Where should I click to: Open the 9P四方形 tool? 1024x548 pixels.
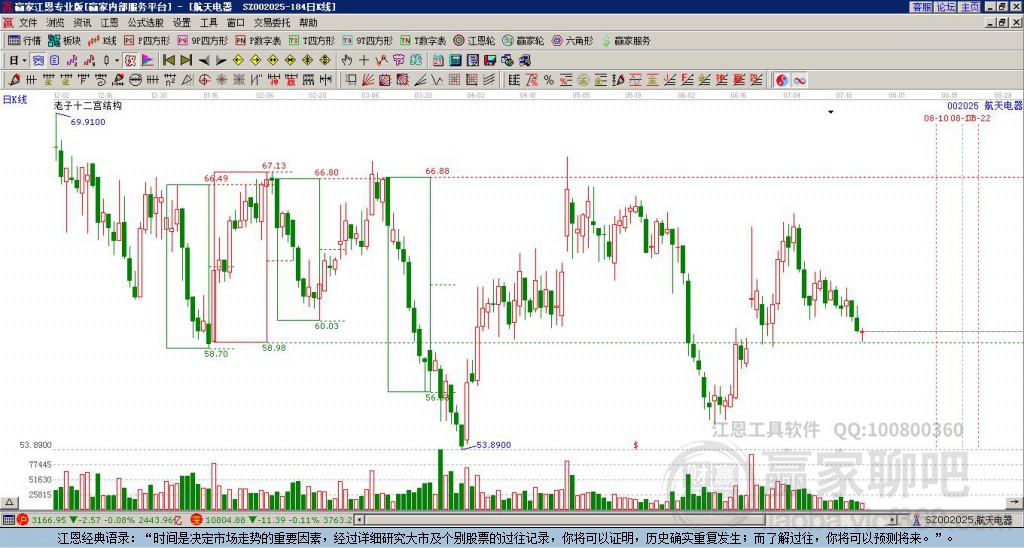coord(202,41)
